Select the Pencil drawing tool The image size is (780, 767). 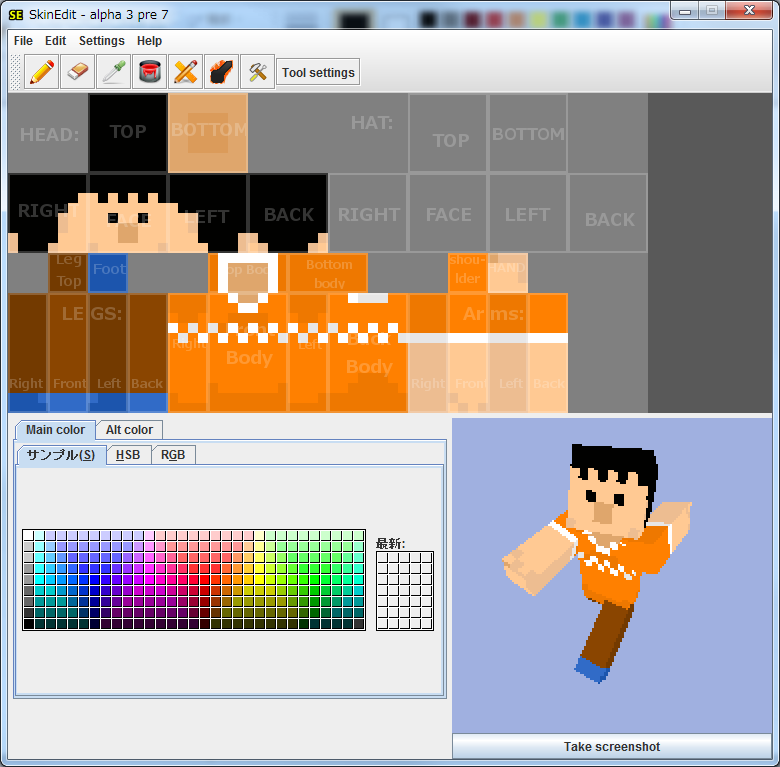[42, 72]
